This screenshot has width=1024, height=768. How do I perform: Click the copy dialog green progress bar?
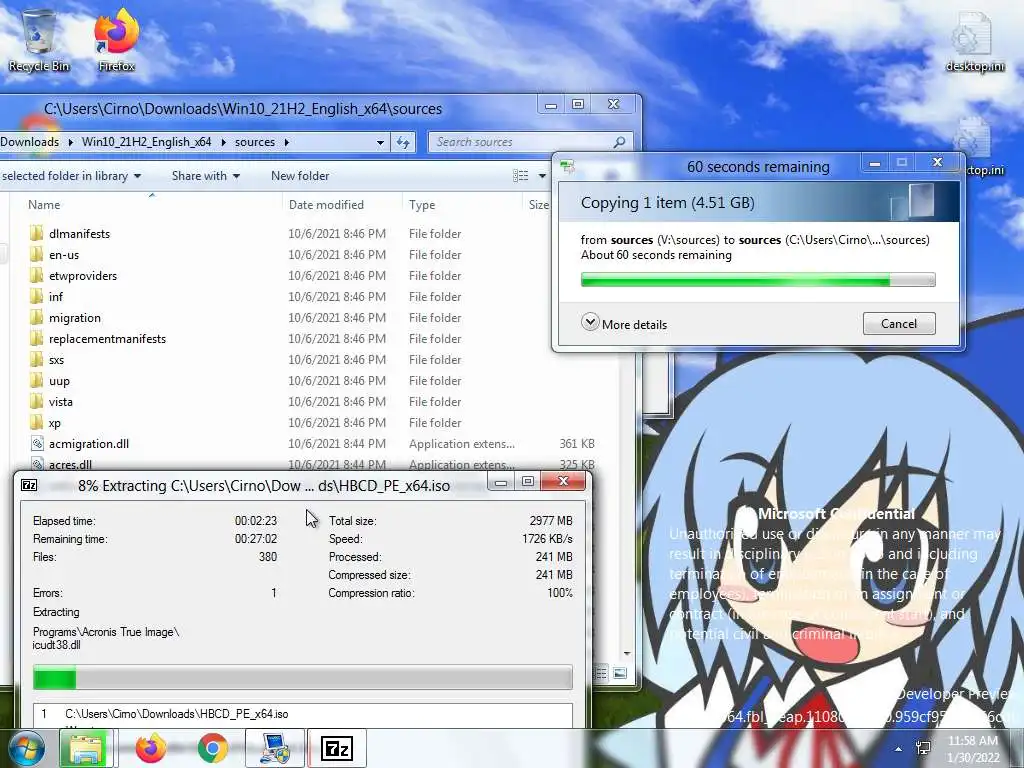pyautogui.click(x=758, y=280)
